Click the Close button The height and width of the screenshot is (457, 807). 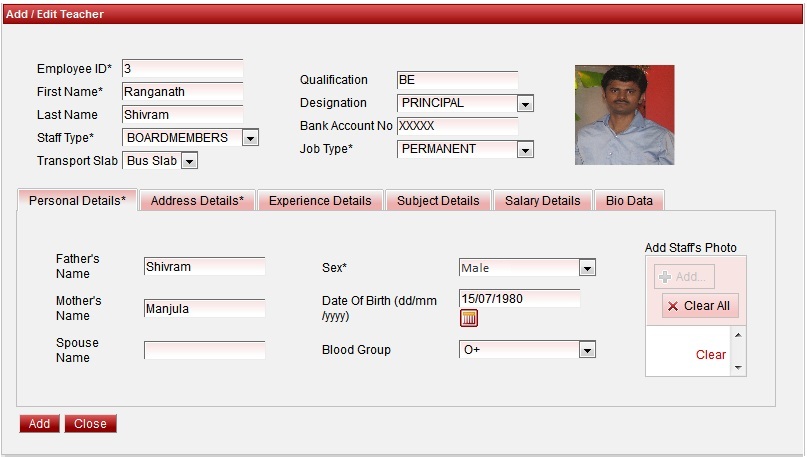coord(90,424)
